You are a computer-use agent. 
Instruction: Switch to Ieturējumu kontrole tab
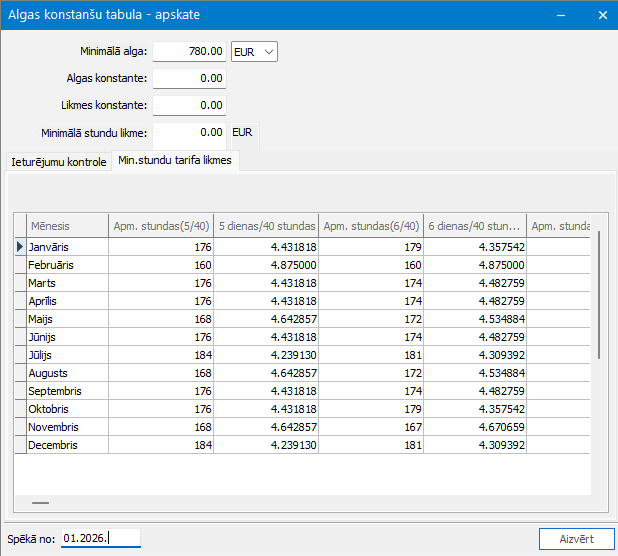[x=59, y=162]
